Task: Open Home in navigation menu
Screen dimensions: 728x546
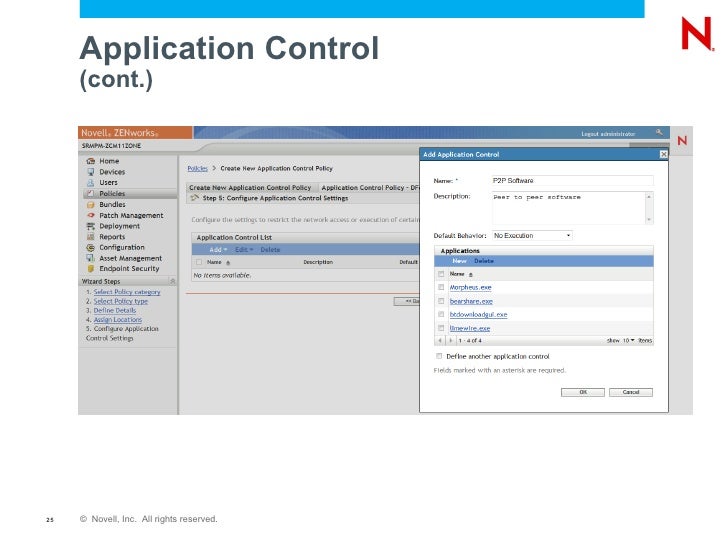Action: point(109,161)
